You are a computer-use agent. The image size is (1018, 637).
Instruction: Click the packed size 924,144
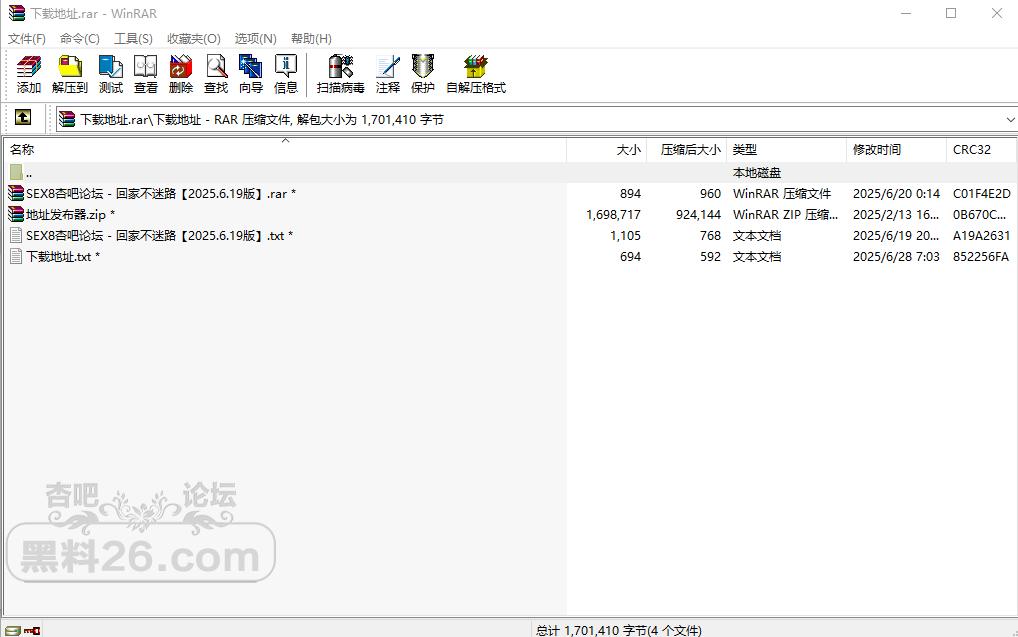699,214
